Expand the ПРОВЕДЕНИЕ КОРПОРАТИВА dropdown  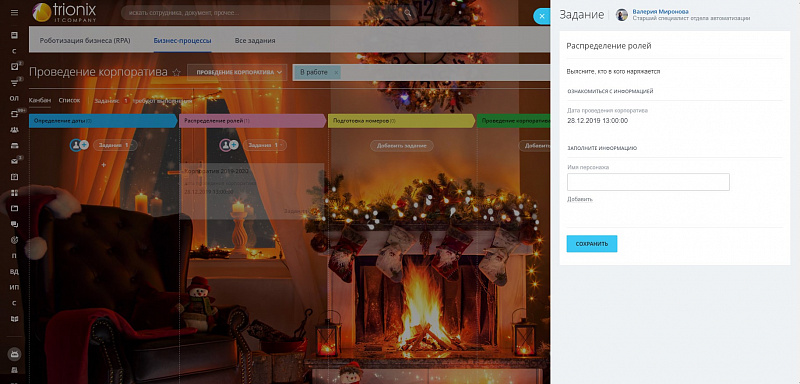click(x=237, y=72)
